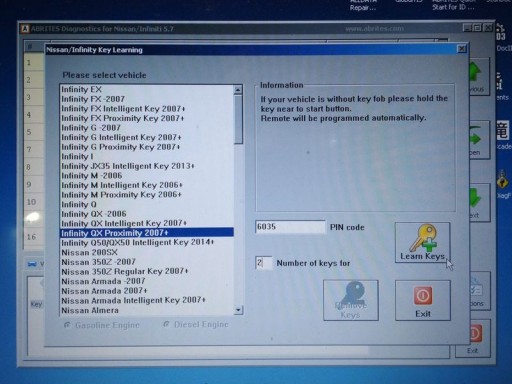Click the grayed Remove Keys button
Viewport: 512px width, 384px height.
[351, 300]
